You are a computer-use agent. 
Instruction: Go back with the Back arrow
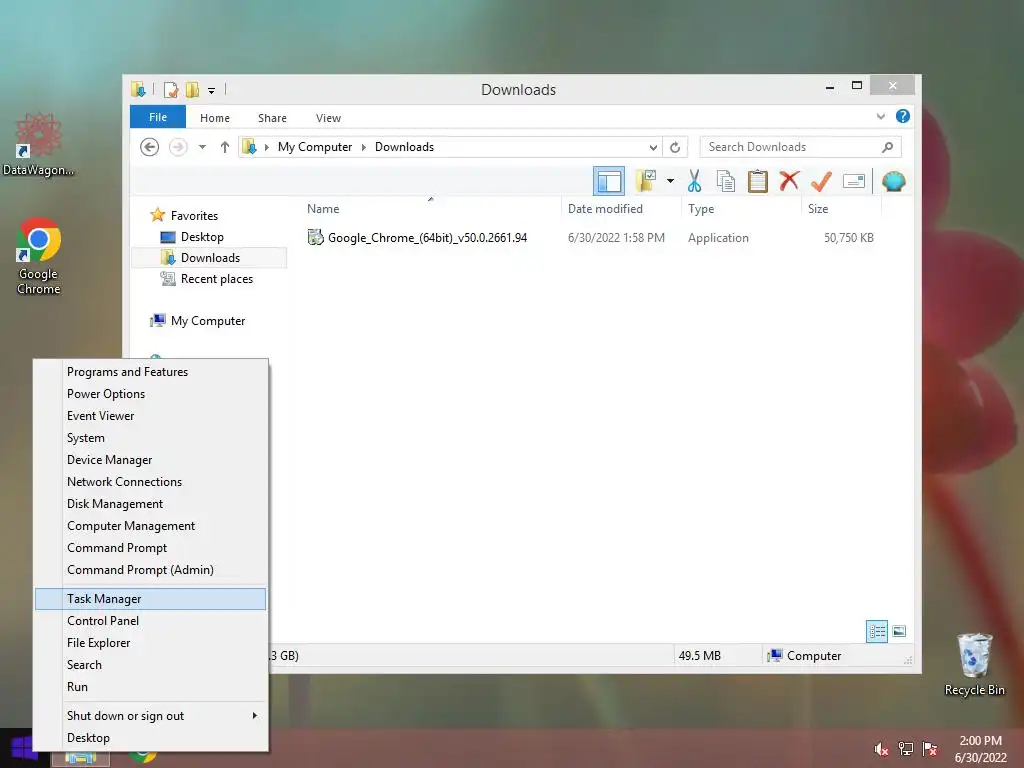tap(150, 147)
